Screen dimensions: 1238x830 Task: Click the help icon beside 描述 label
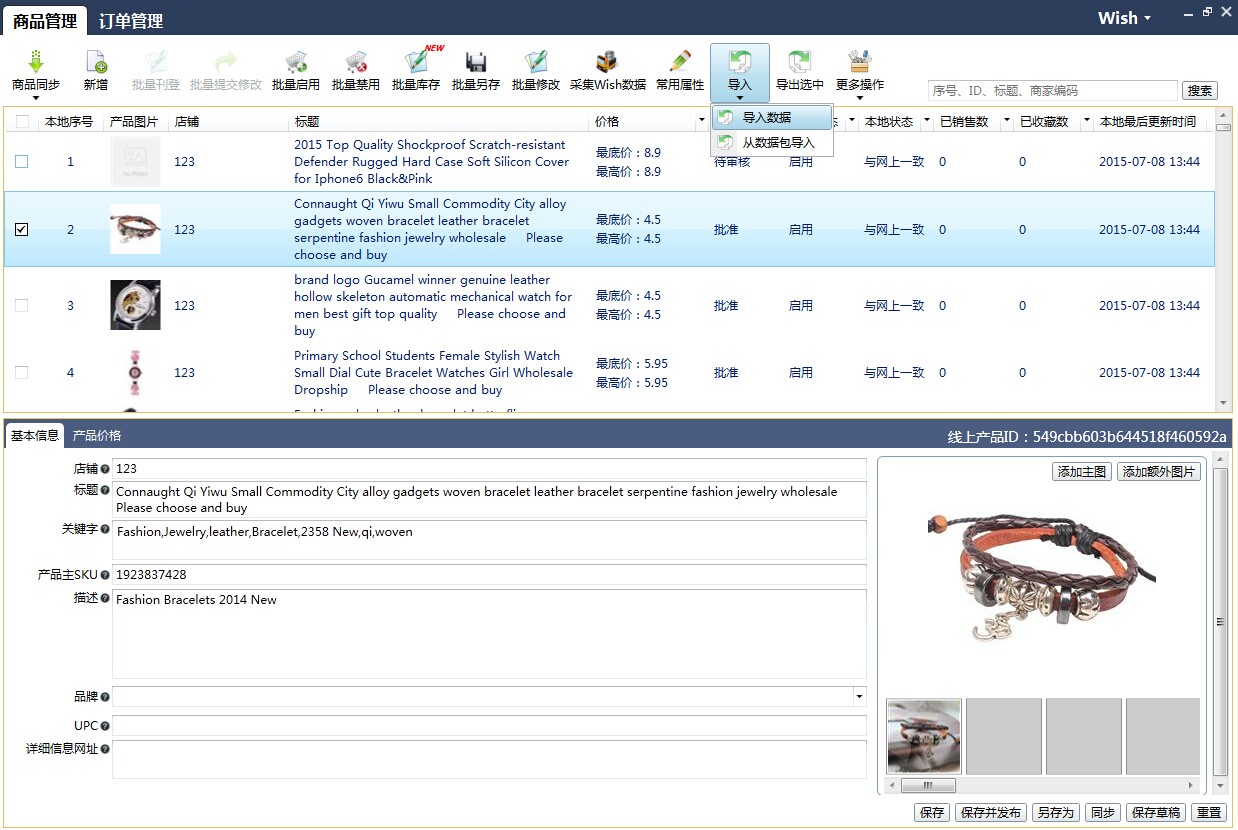coord(105,598)
